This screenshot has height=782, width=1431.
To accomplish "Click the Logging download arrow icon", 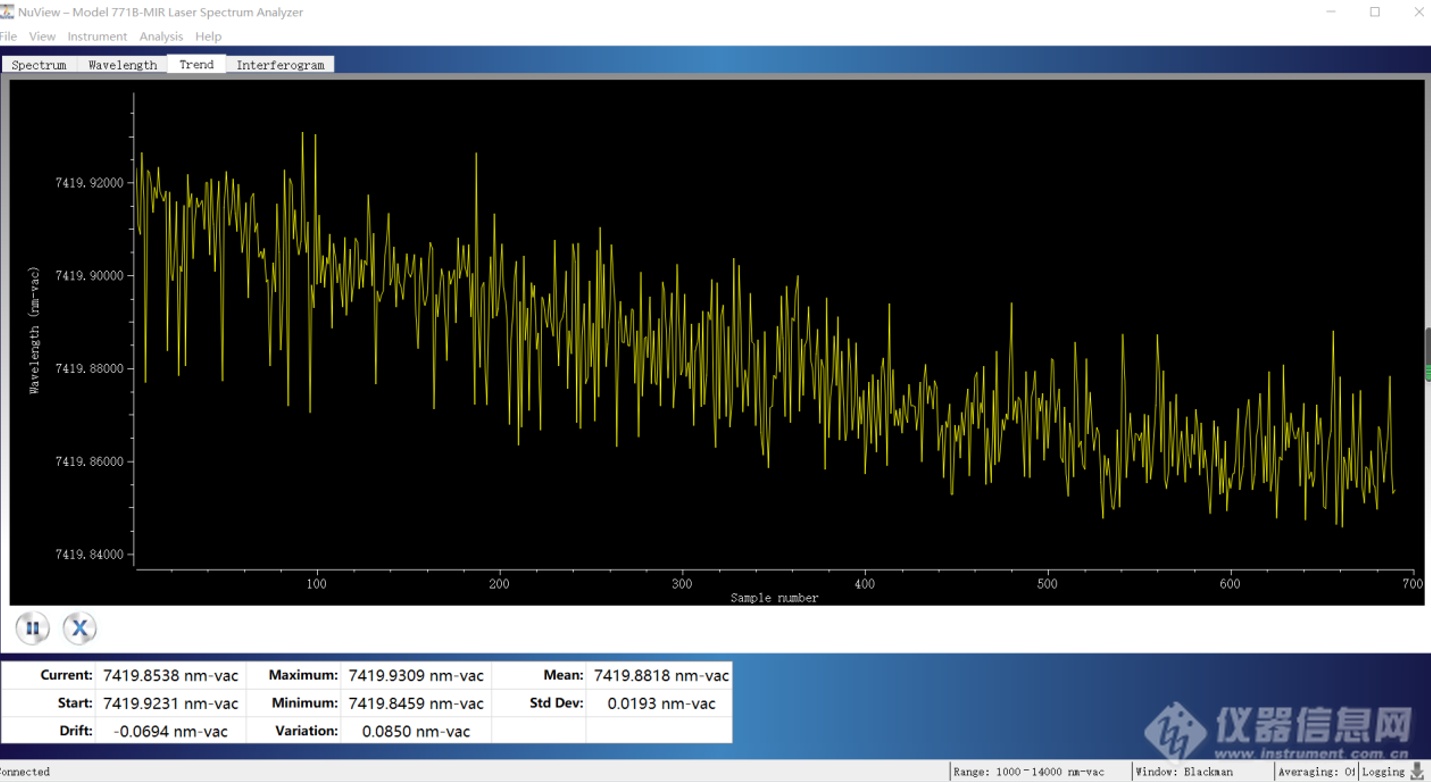I will pyautogui.click(x=1417, y=771).
